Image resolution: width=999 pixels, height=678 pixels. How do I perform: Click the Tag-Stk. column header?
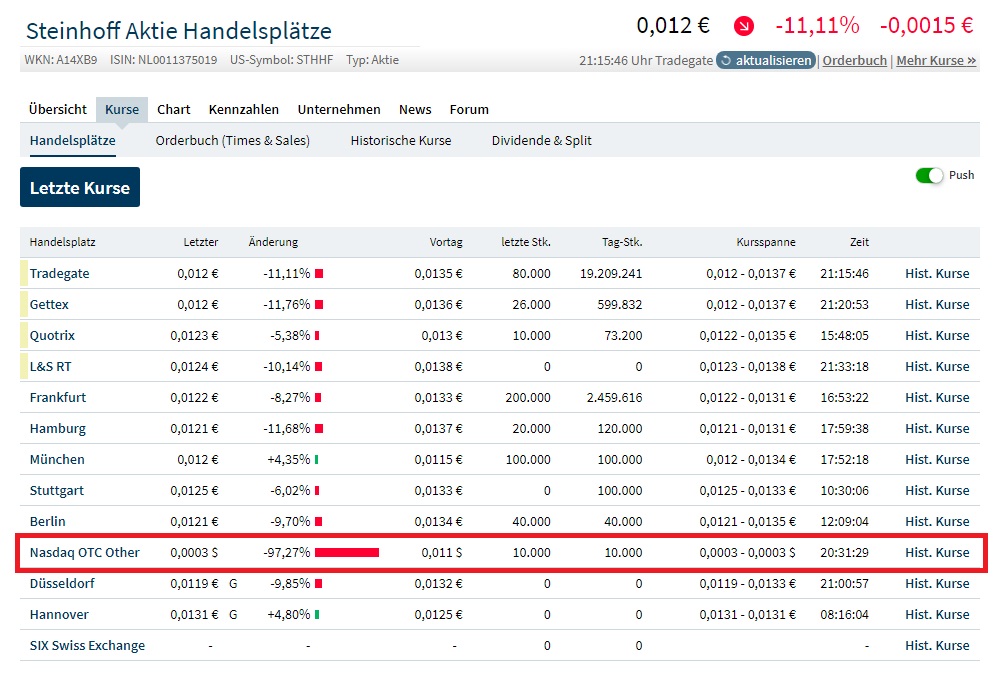pos(622,242)
